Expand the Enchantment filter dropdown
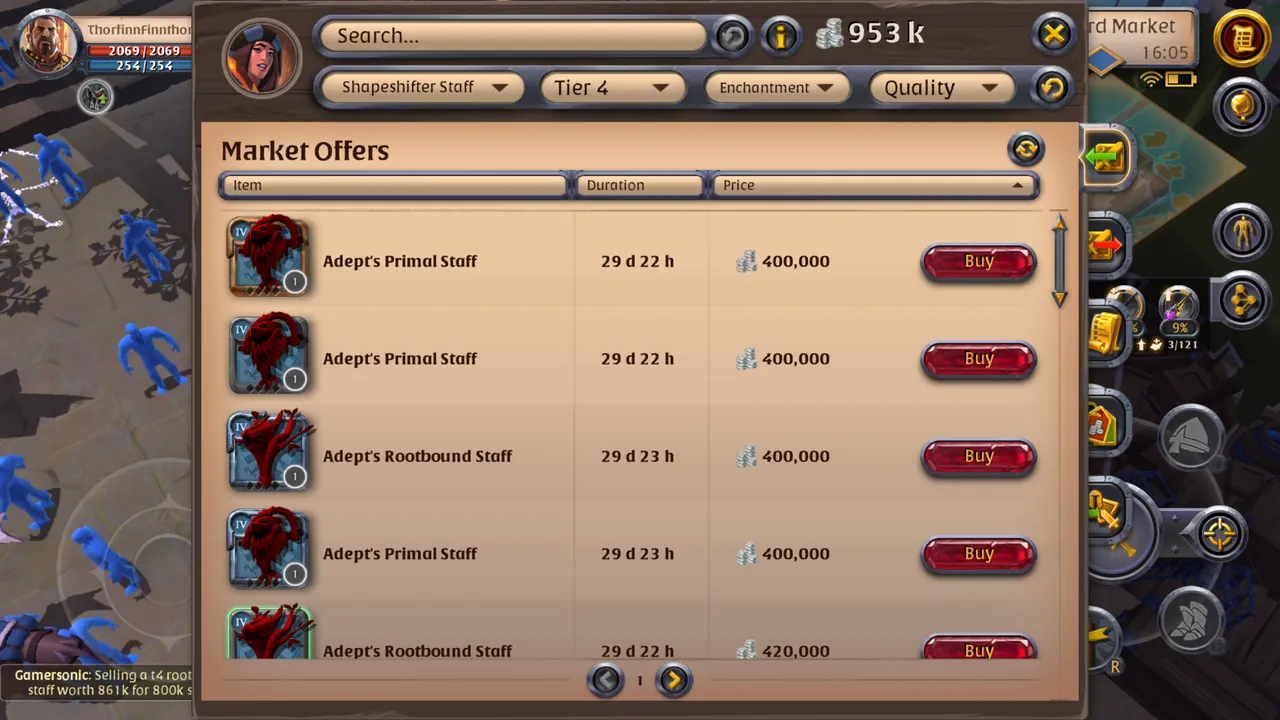Screen dimensions: 1280x720 tap(776, 87)
